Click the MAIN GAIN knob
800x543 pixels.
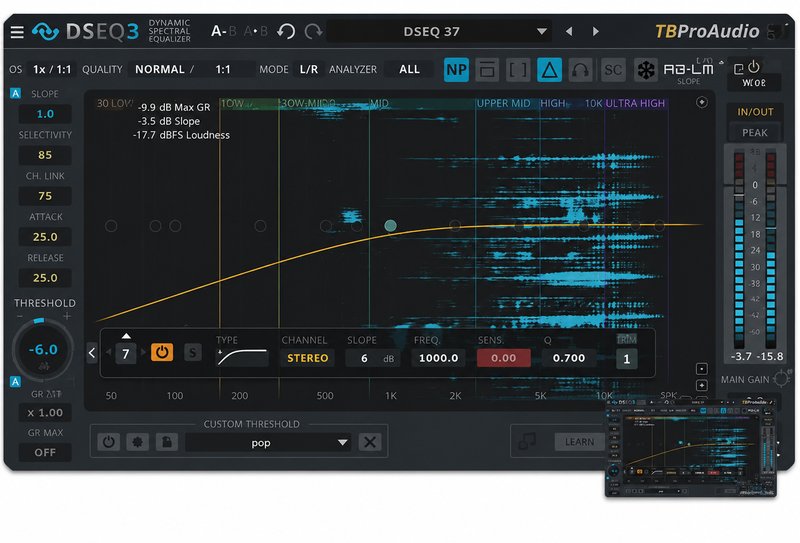click(x=782, y=379)
